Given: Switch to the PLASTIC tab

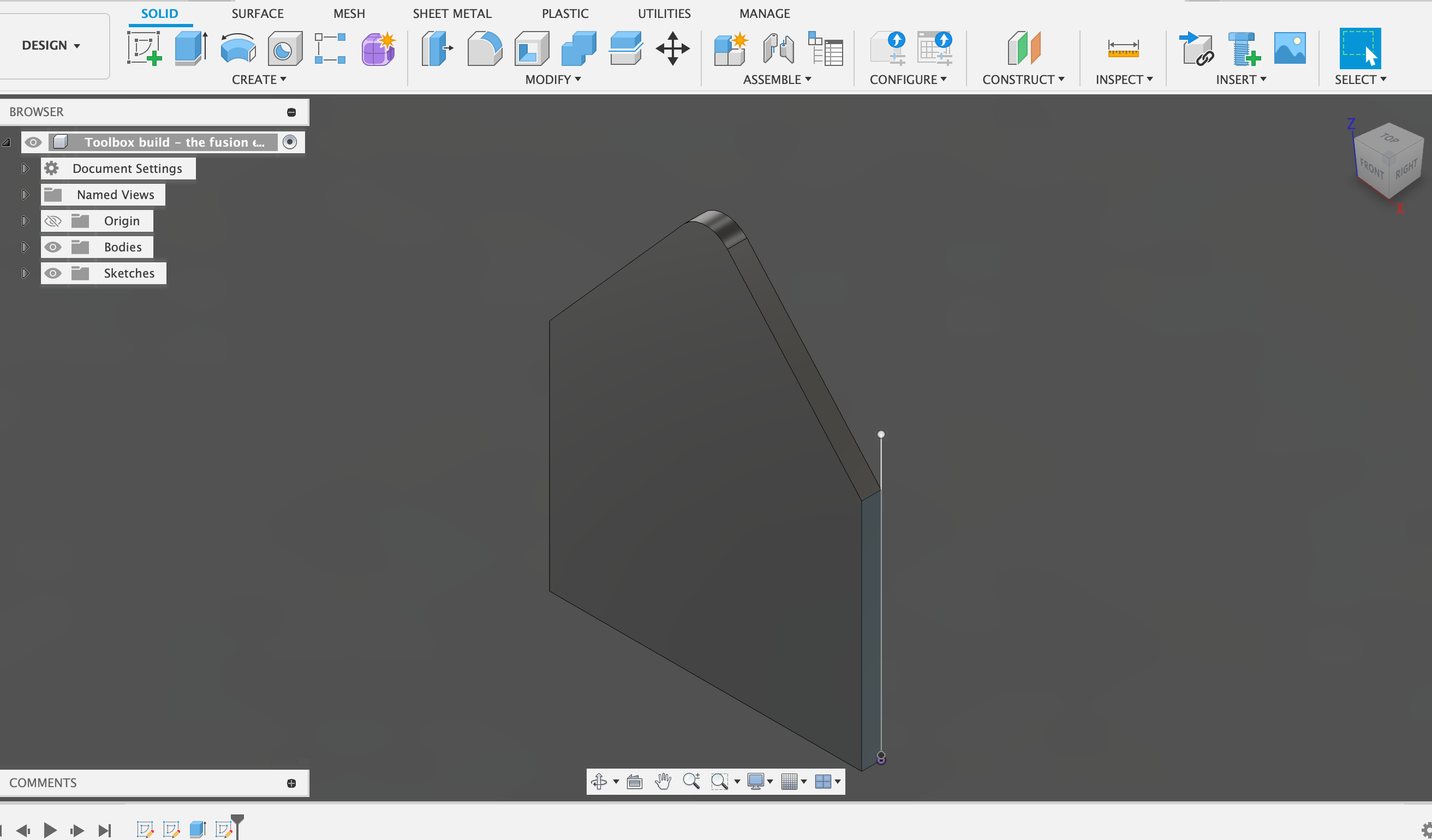Looking at the screenshot, I should [565, 13].
